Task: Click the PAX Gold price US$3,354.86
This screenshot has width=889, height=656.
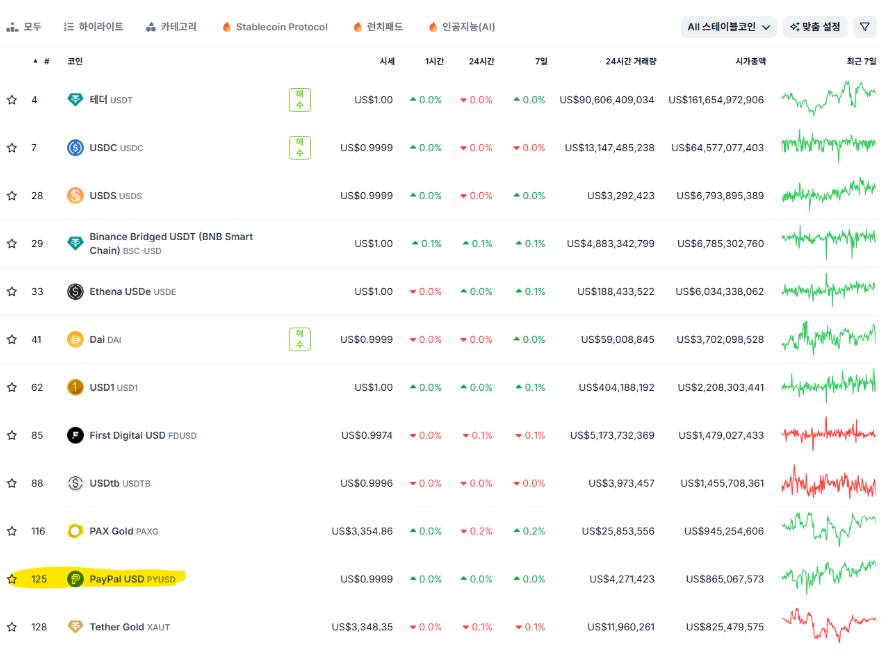Action: 362,531
